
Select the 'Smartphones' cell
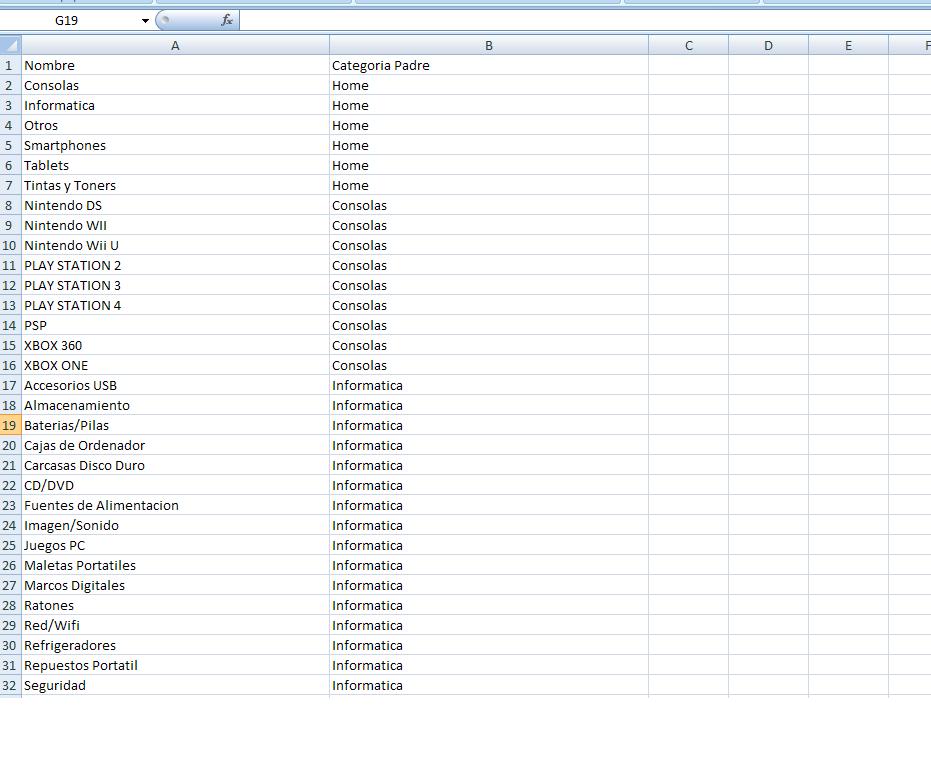(x=175, y=145)
